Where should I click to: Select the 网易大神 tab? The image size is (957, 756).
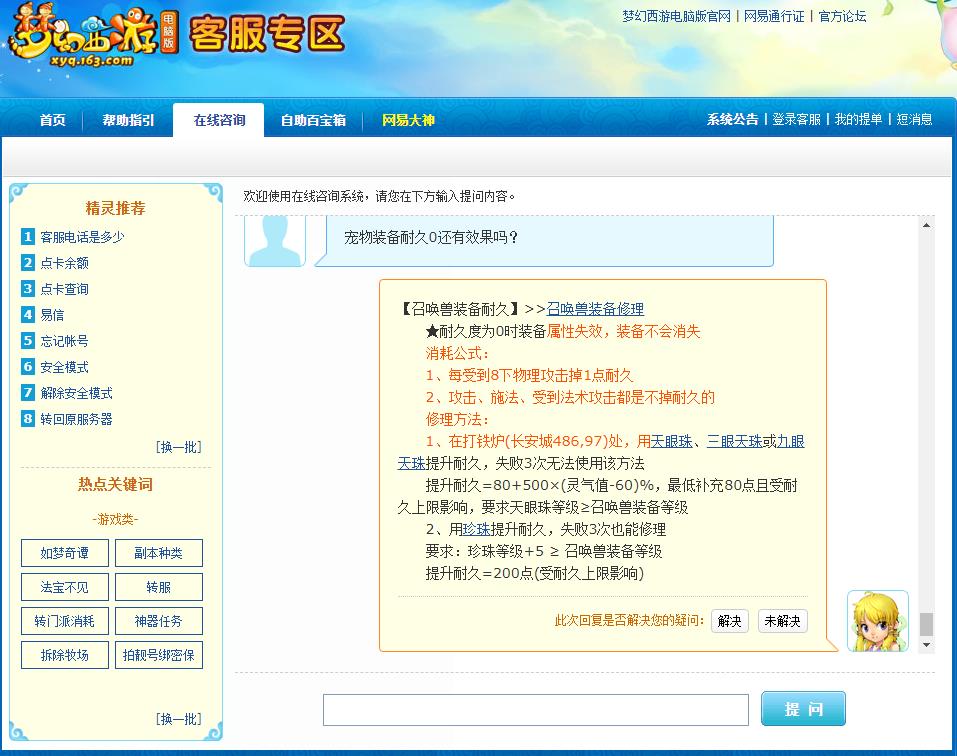pos(408,118)
